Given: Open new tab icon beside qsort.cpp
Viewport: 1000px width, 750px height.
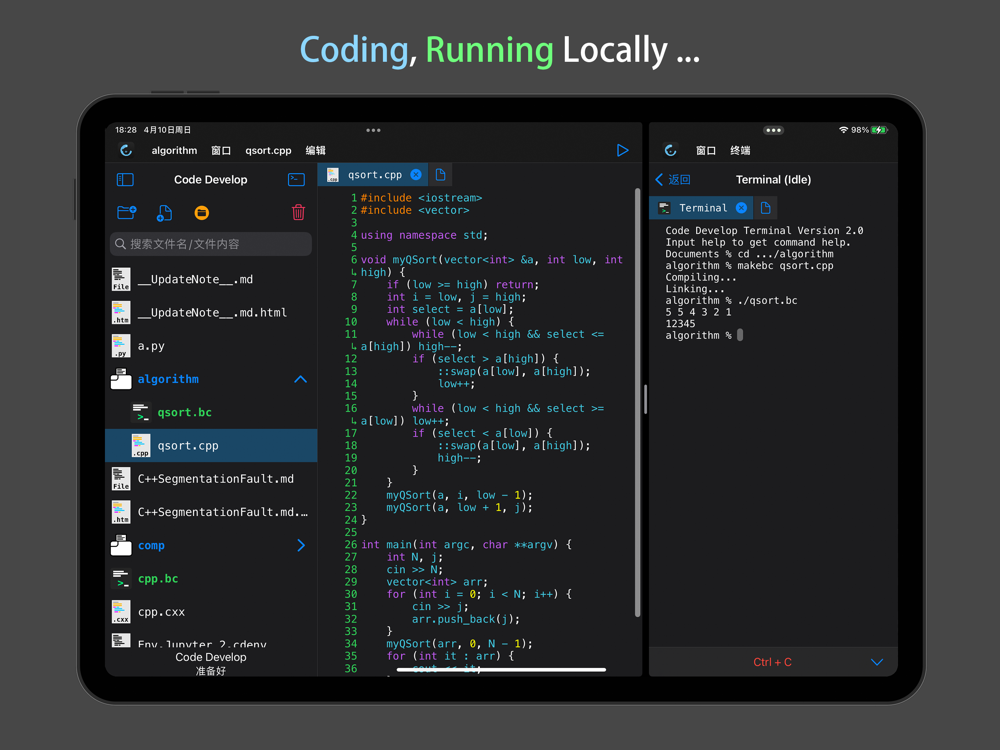Looking at the screenshot, I should coord(440,175).
